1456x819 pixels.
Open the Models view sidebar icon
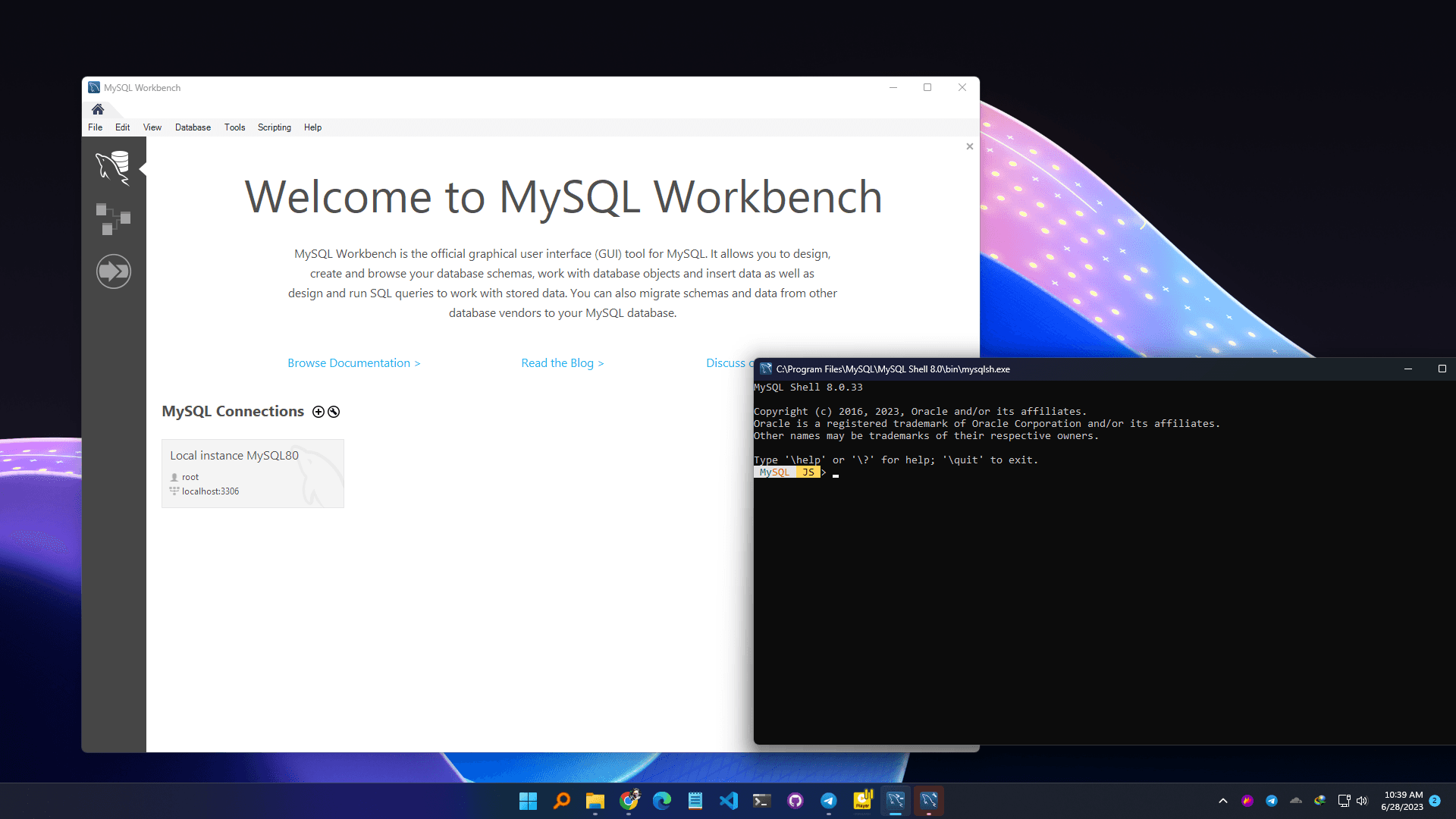point(113,219)
